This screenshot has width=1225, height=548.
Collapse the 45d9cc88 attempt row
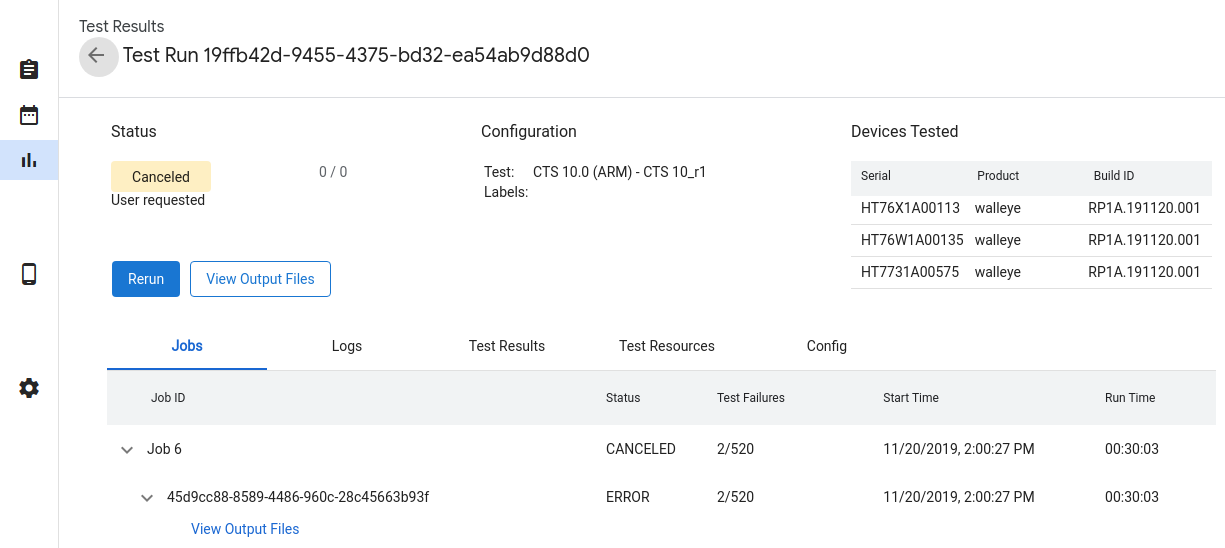click(147, 498)
